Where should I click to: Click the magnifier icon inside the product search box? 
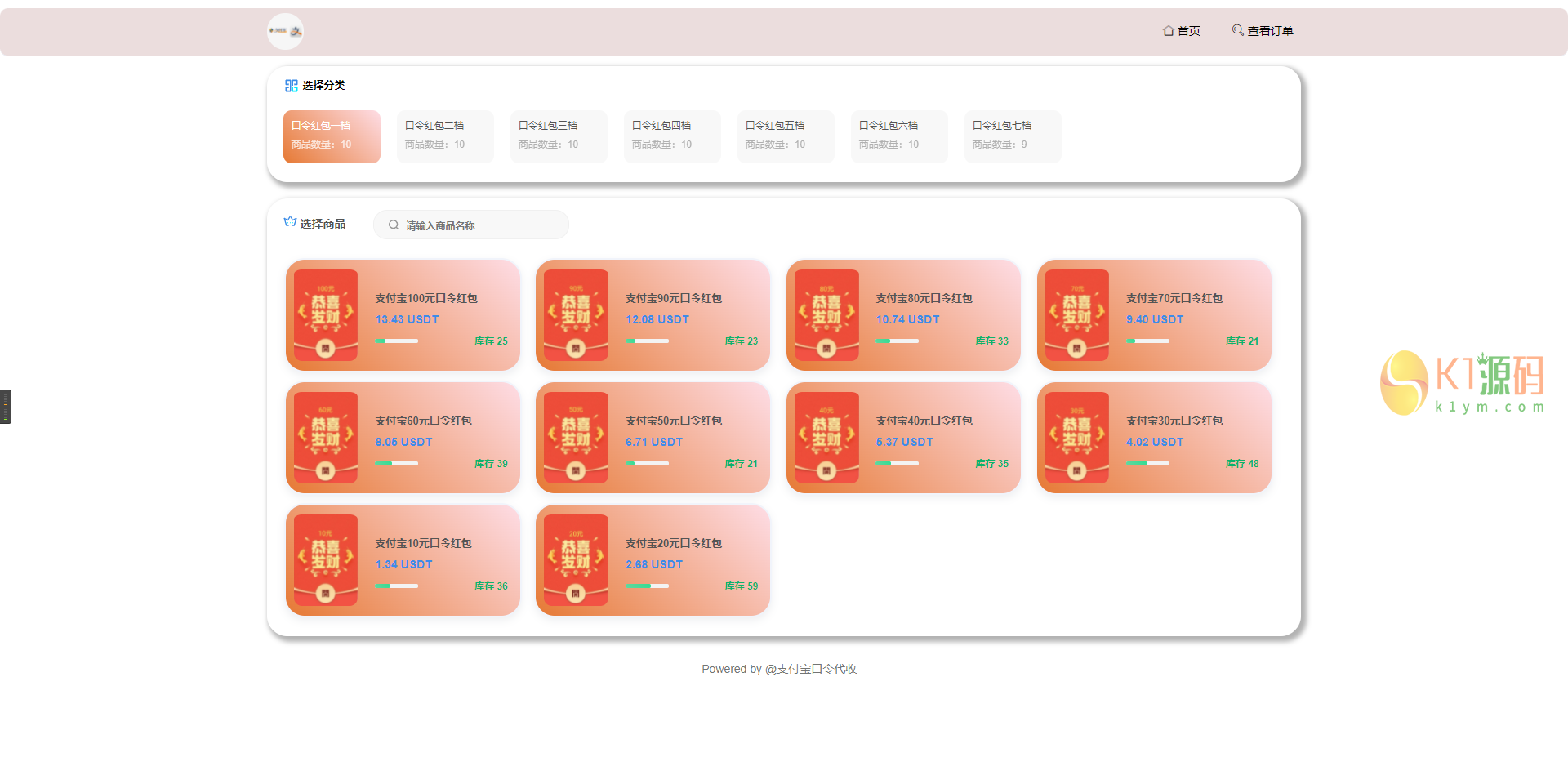click(394, 225)
